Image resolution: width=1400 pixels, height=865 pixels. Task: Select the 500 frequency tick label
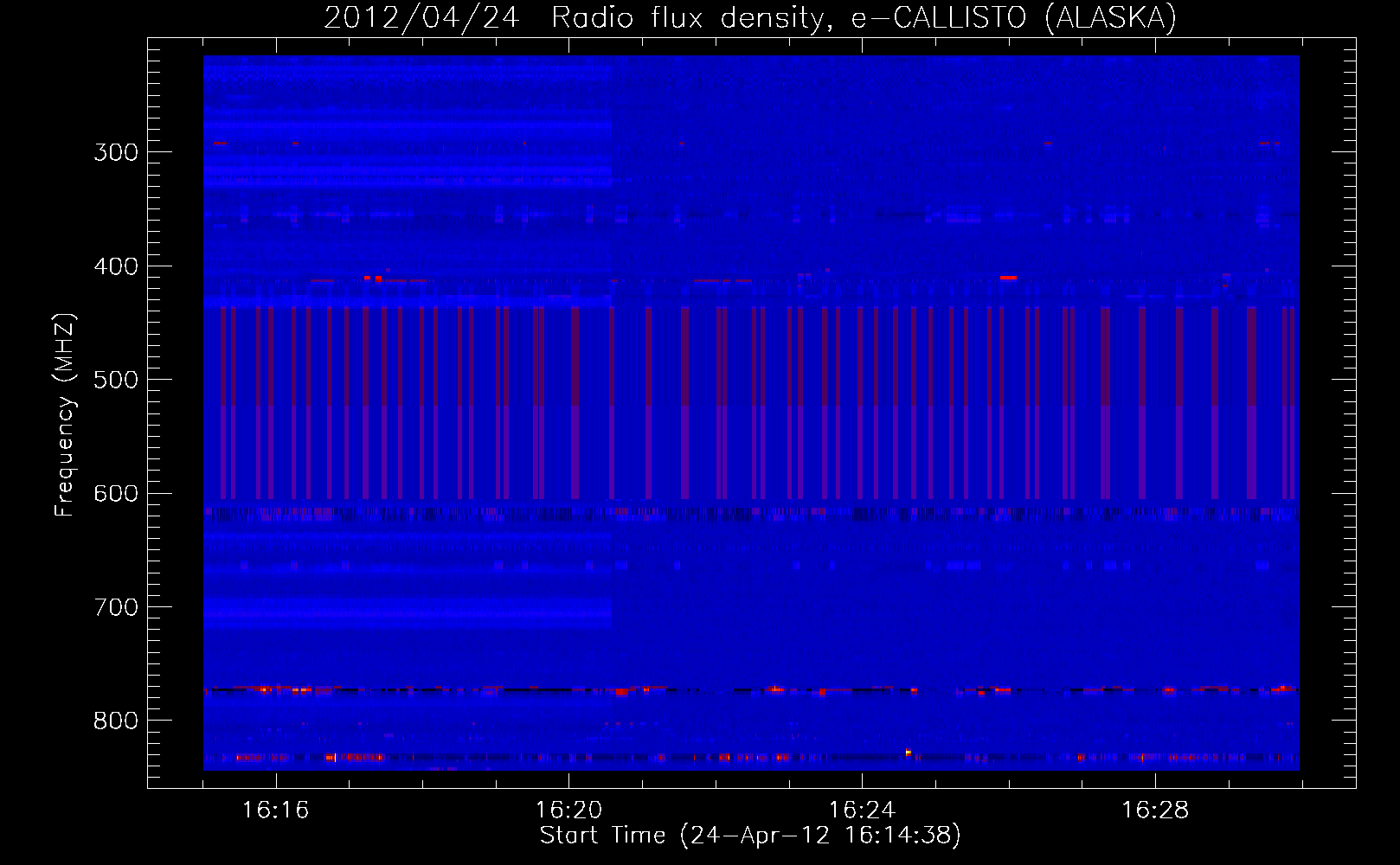click(x=116, y=380)
